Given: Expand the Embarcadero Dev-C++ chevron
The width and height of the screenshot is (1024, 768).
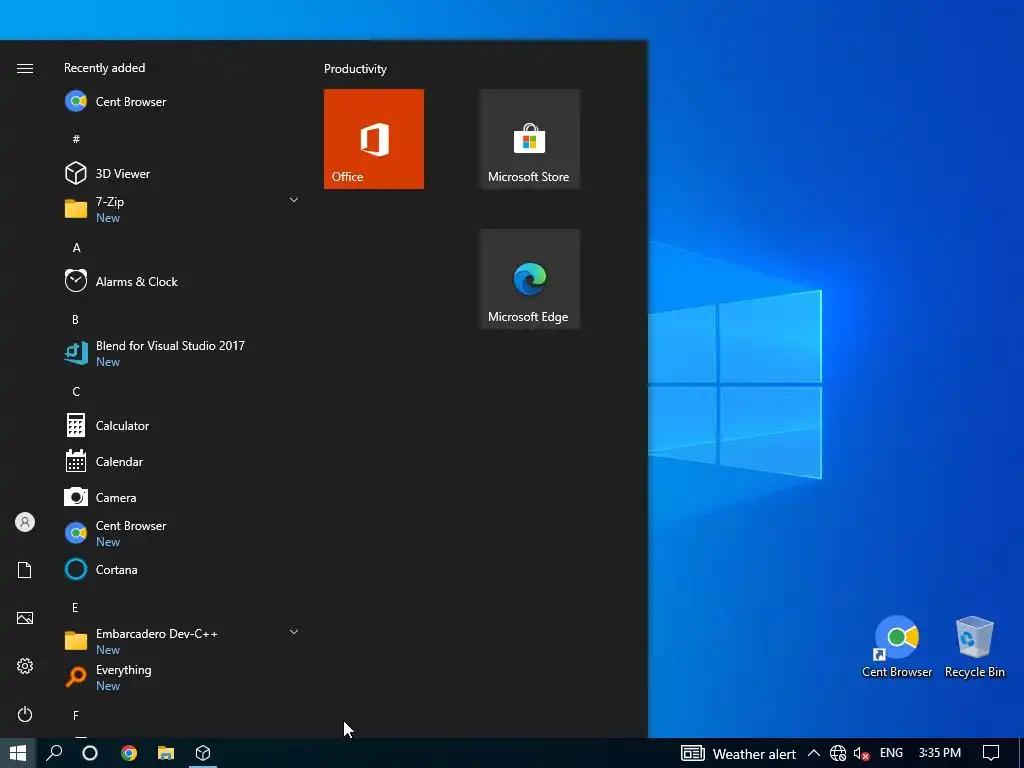Looking at the screenshot, I should [x=294, y=632].
